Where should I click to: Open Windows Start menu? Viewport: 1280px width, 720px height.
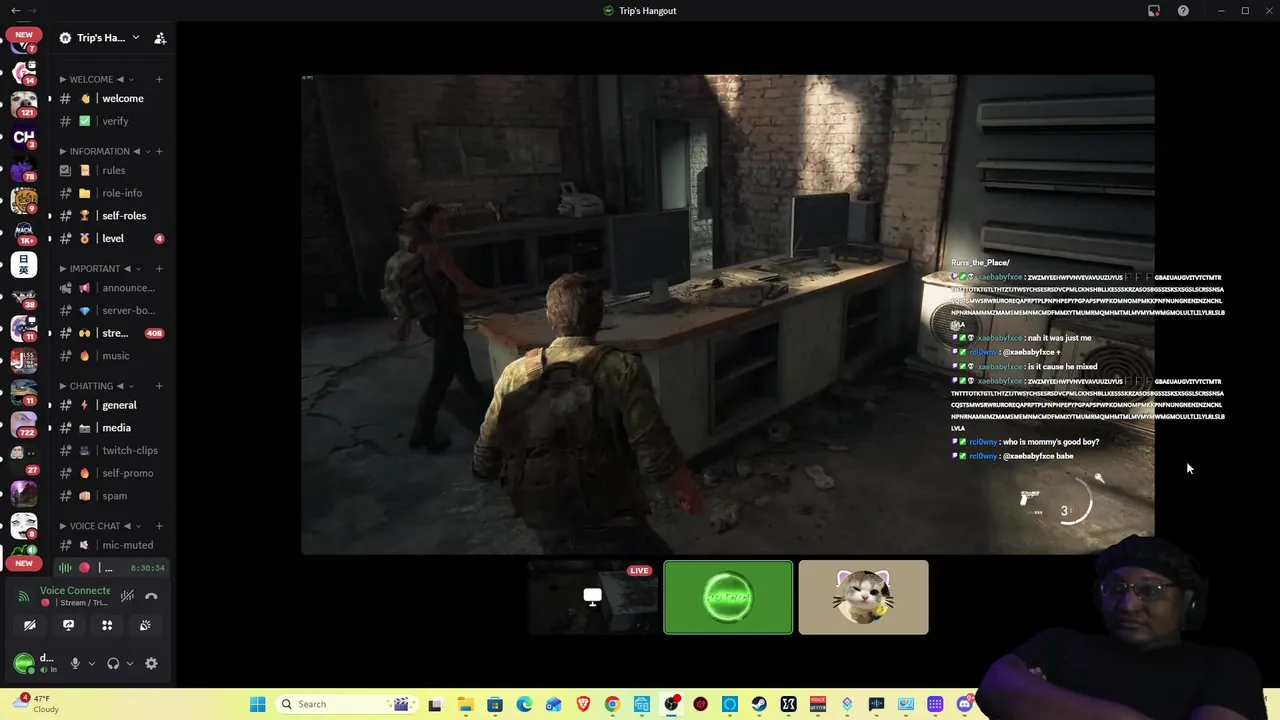click(257, 704)
